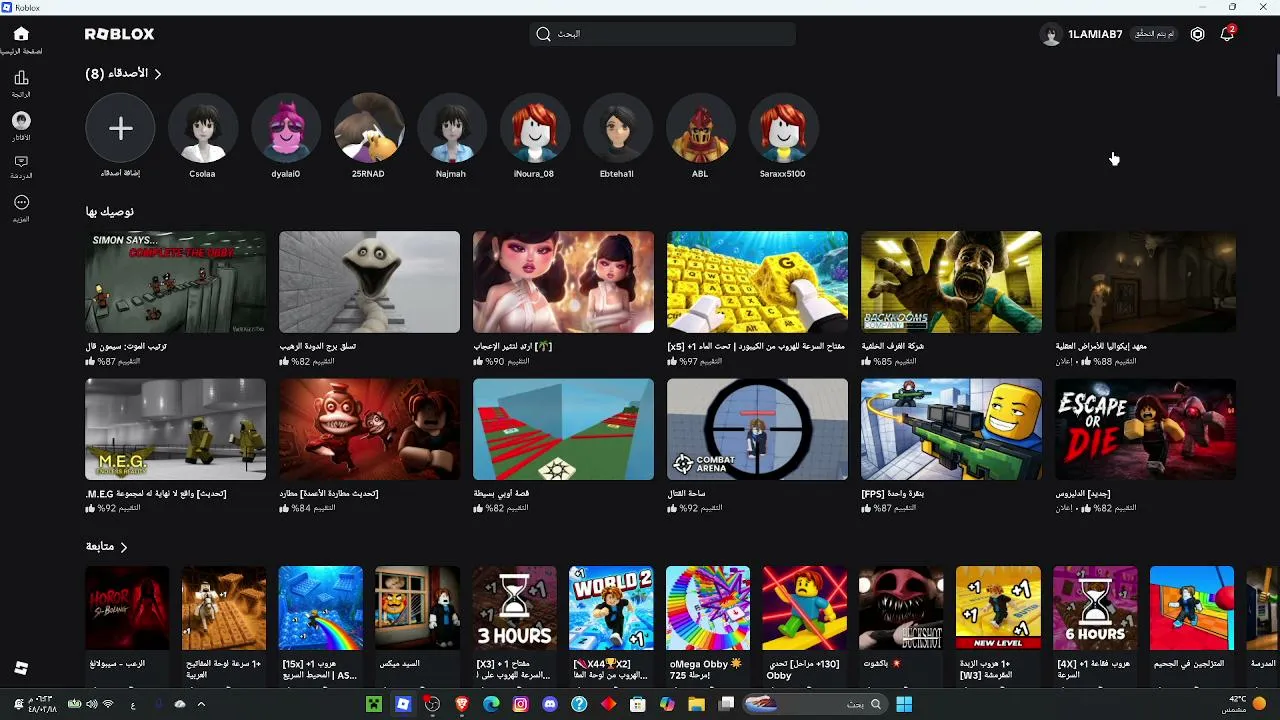Open the Combat Arena game thumbnail
This screenshot has width=1280, height=720.
point(757,429)
